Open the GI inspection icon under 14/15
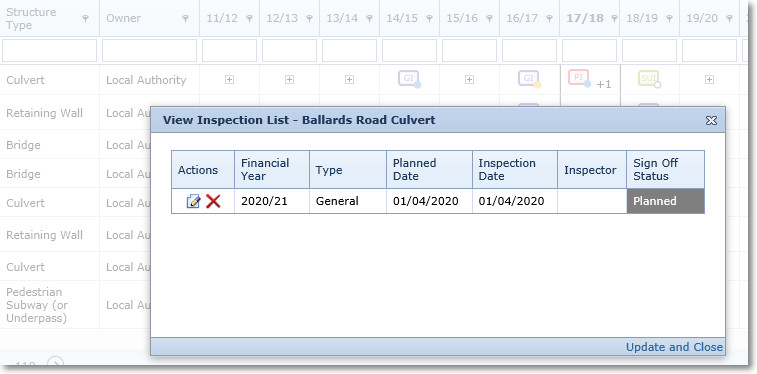 (x=409, y=79)
